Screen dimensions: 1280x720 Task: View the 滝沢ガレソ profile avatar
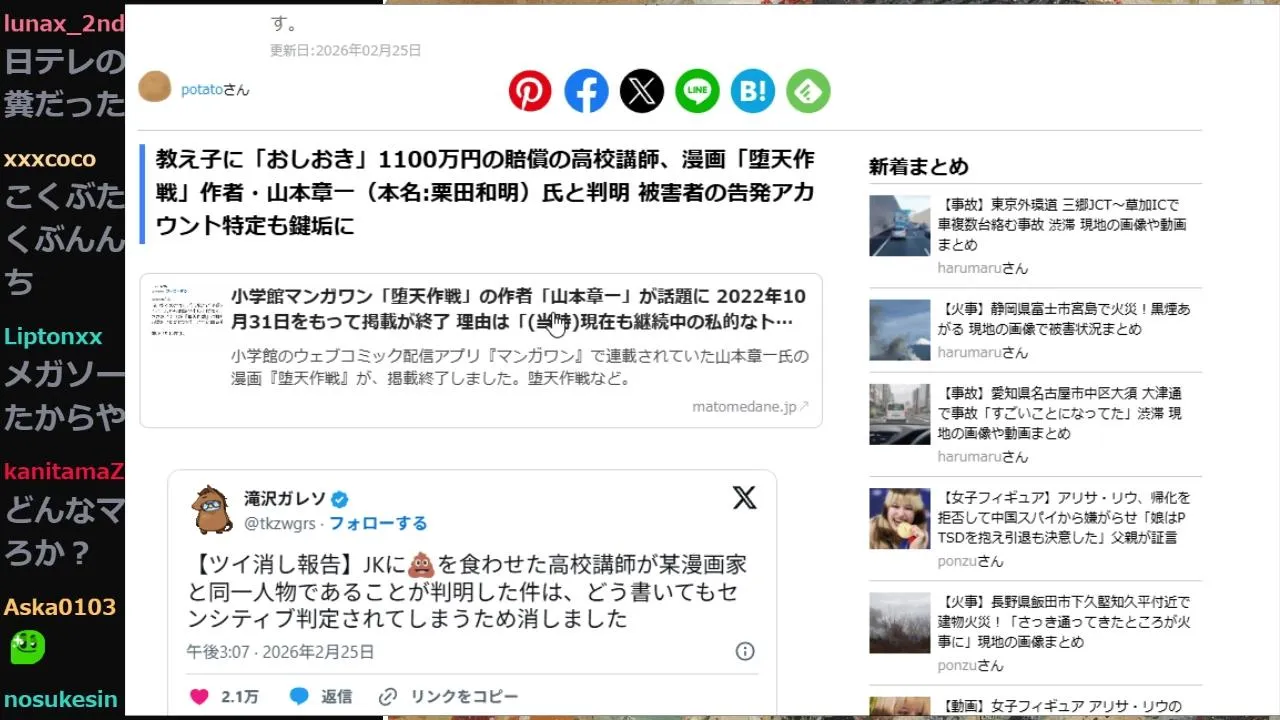(212, 510)
